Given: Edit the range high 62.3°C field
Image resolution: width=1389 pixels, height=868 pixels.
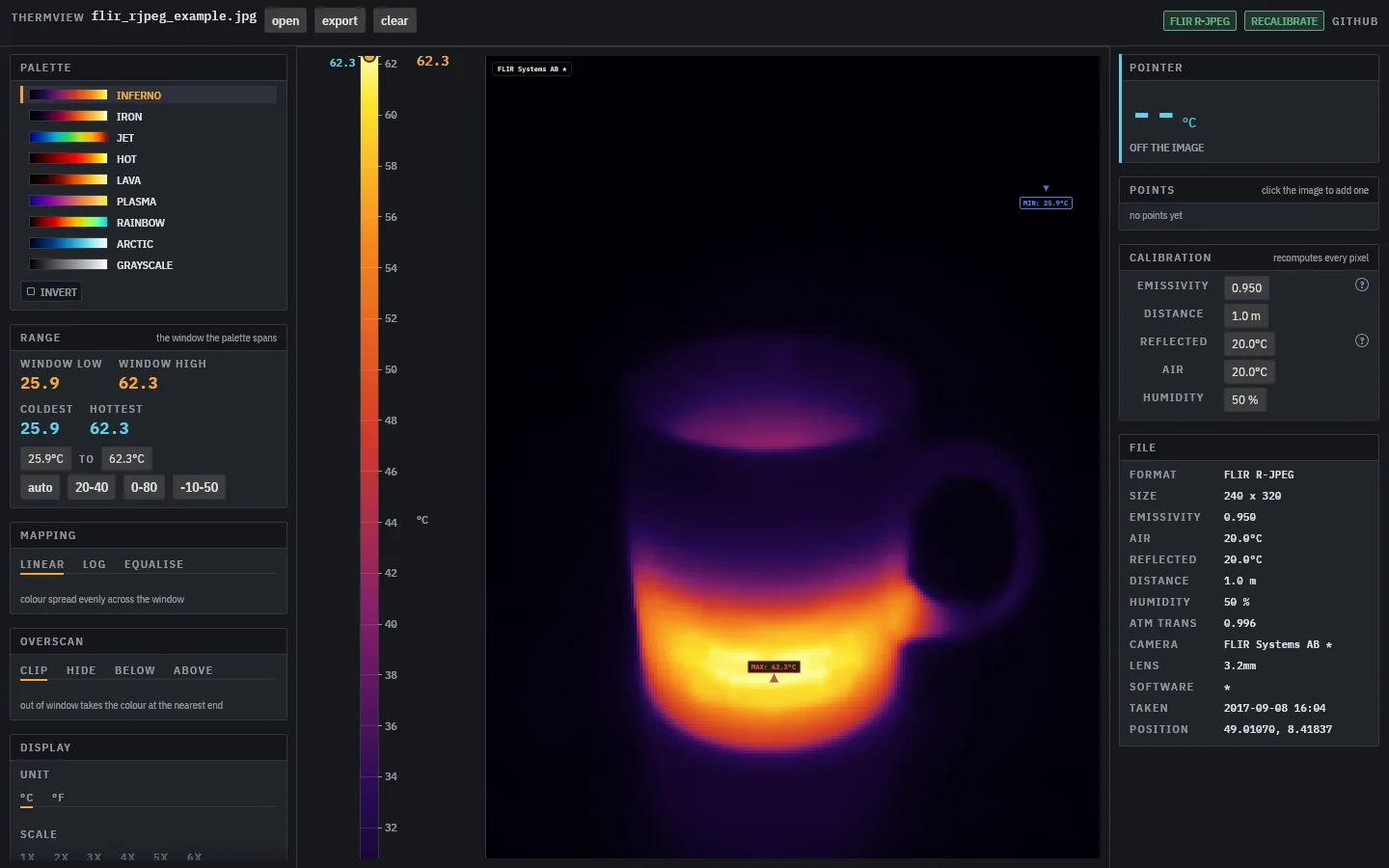Looking at the screenshot, I should tap(126, 458).
